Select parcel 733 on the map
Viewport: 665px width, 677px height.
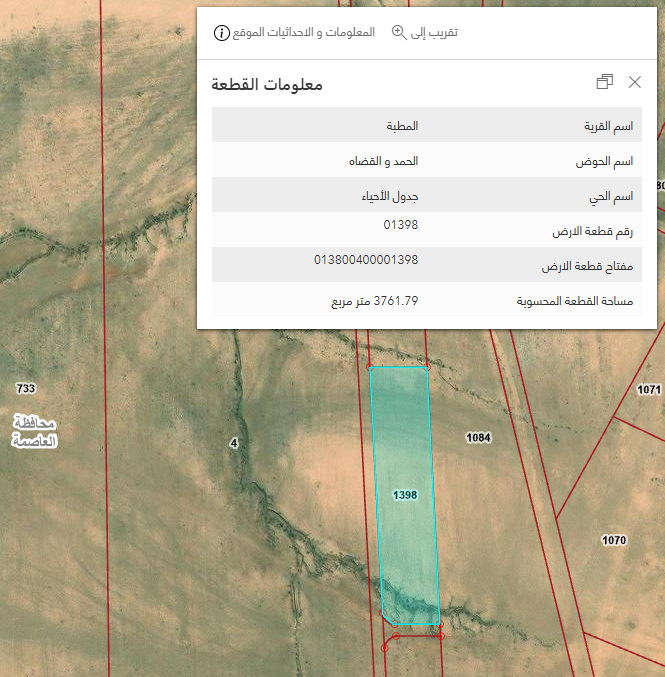click(26, 388)
